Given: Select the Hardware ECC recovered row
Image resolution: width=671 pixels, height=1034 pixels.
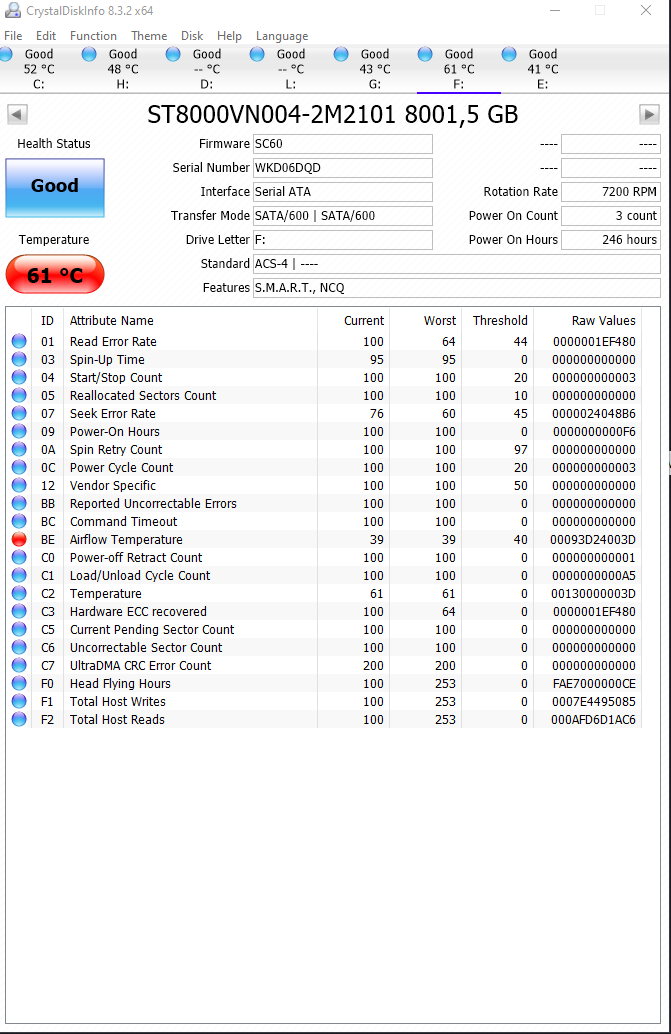Looking at the screenshot, I should [326, 611].
